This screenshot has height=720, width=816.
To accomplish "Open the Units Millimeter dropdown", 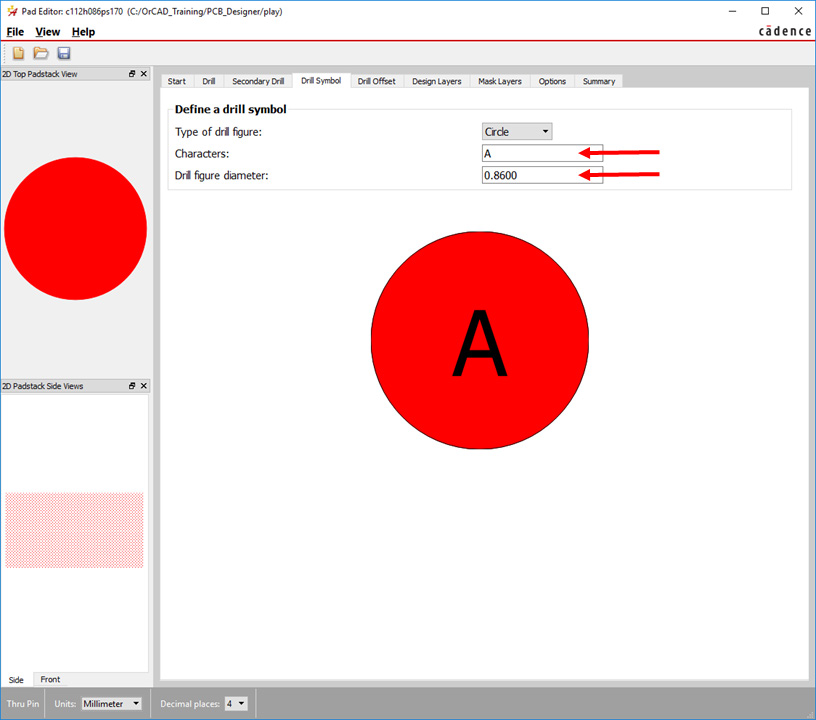I will coord(111,703).
